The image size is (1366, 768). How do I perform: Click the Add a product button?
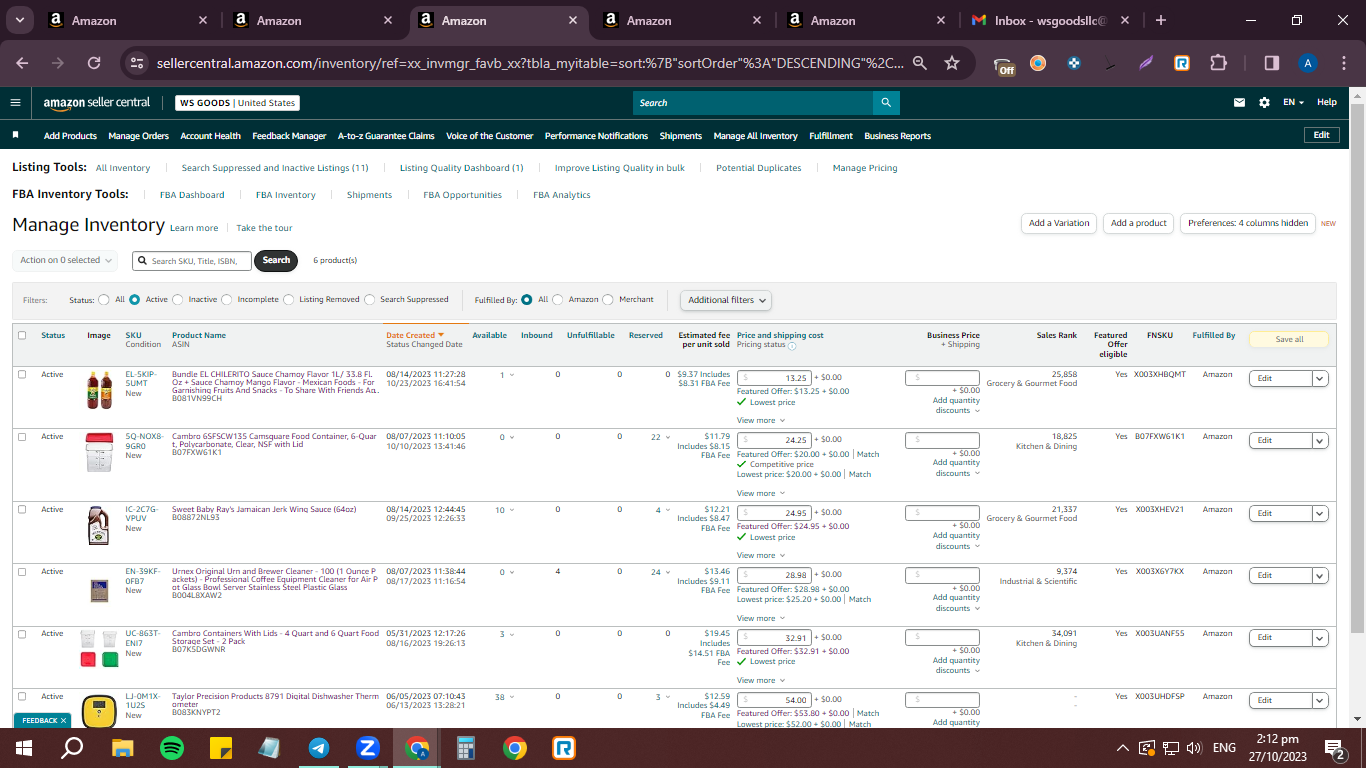(x=1139, y=223)
